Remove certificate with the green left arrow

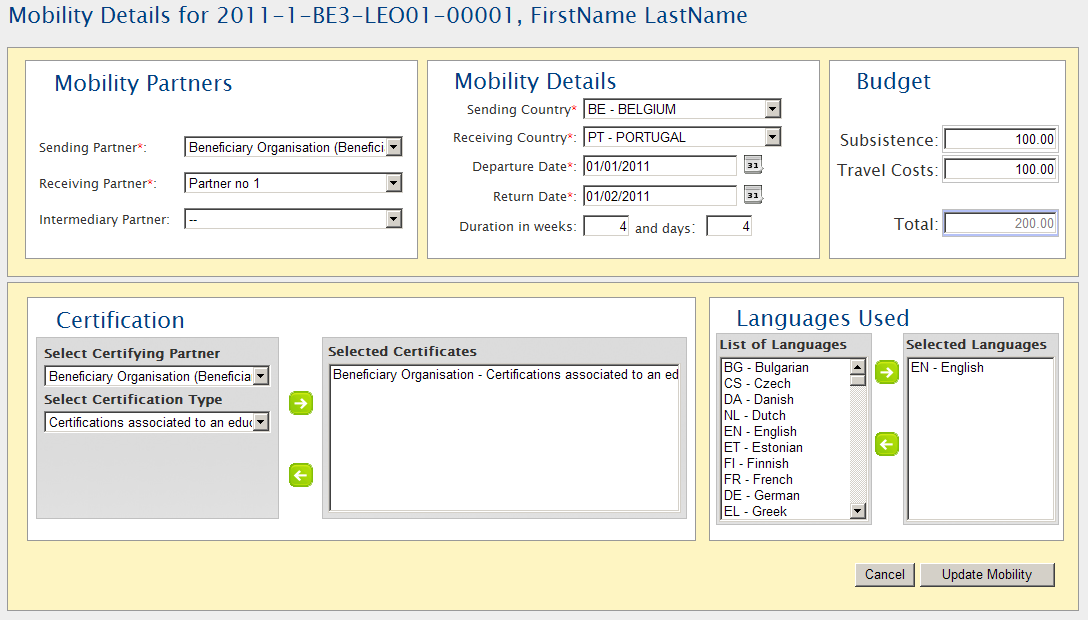300,475
